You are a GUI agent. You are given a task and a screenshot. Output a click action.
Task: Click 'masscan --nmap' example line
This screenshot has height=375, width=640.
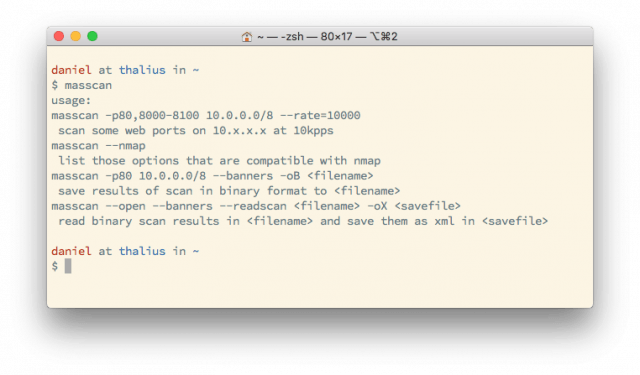point(98,146)
